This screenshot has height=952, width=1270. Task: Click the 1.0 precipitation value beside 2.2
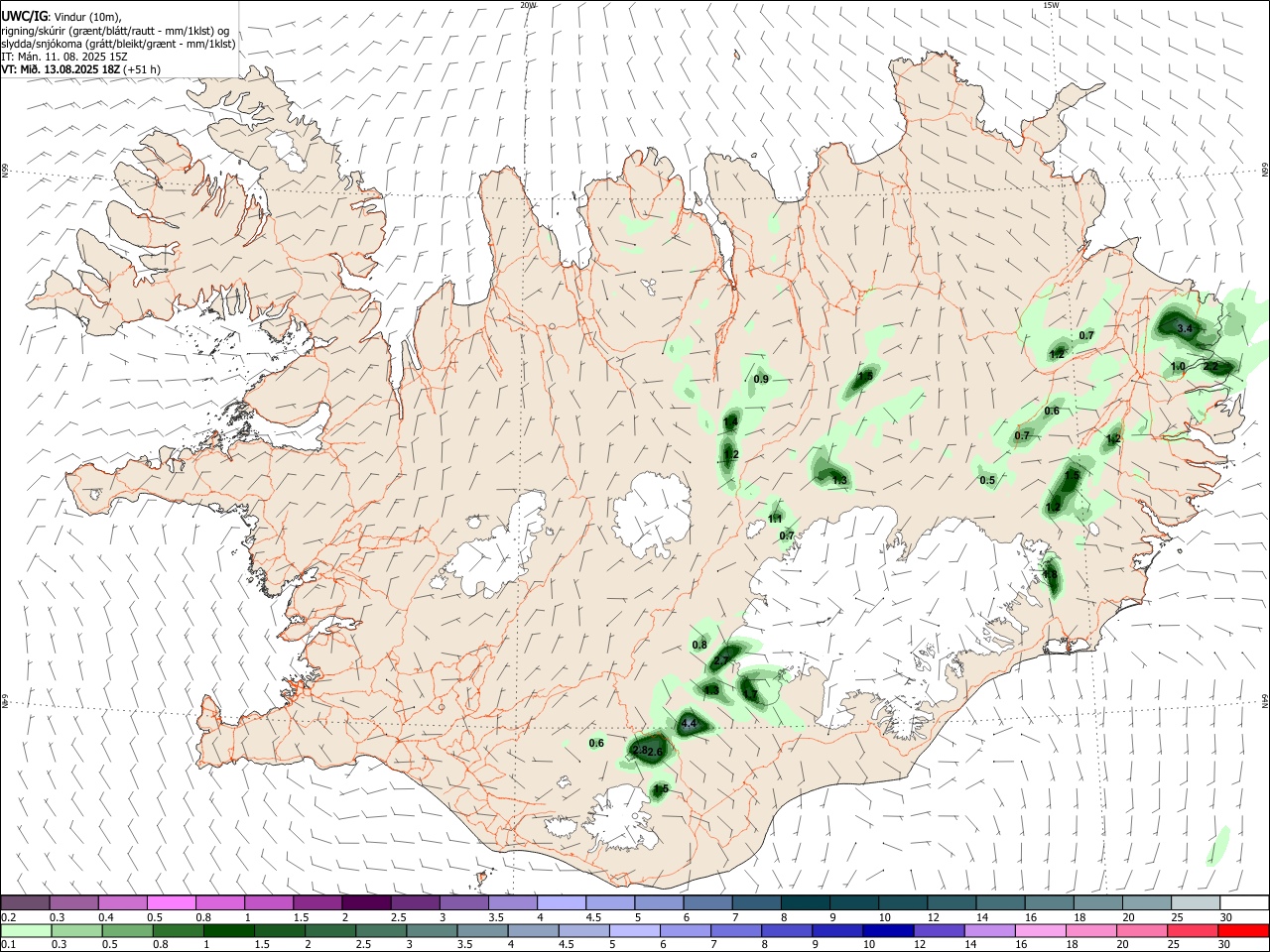click(1178, 367)
